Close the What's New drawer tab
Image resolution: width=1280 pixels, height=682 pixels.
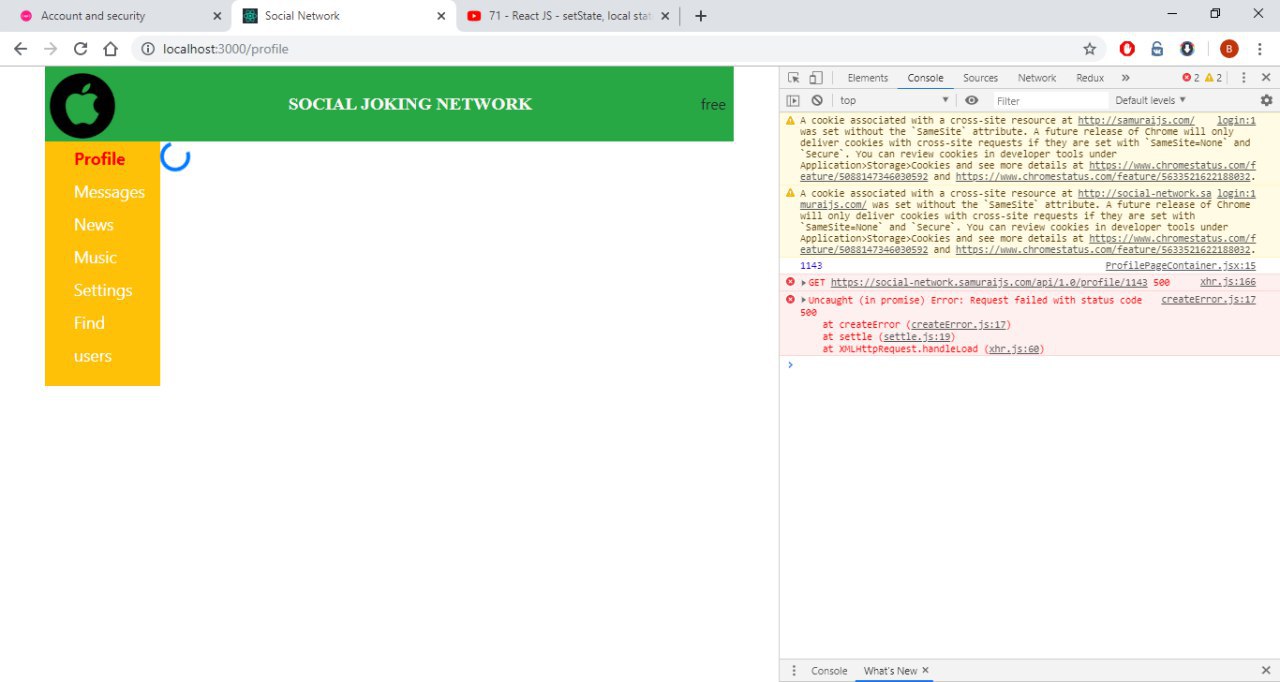[925, 671]
